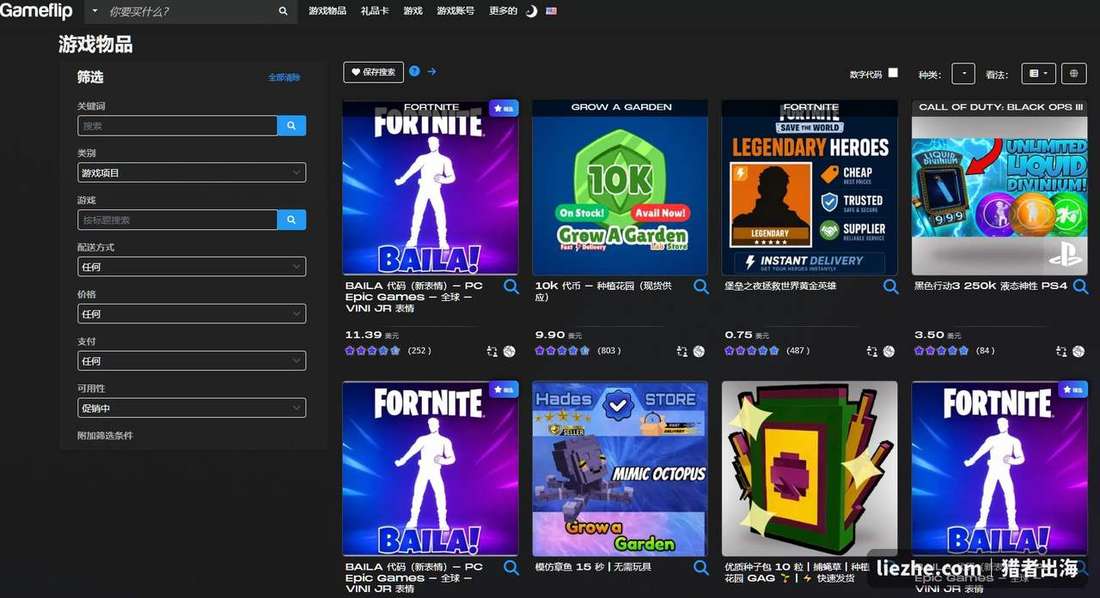Click transfer delivery icon on 3.50 listing
The image size is (1100, 598).
[1061, 351]
